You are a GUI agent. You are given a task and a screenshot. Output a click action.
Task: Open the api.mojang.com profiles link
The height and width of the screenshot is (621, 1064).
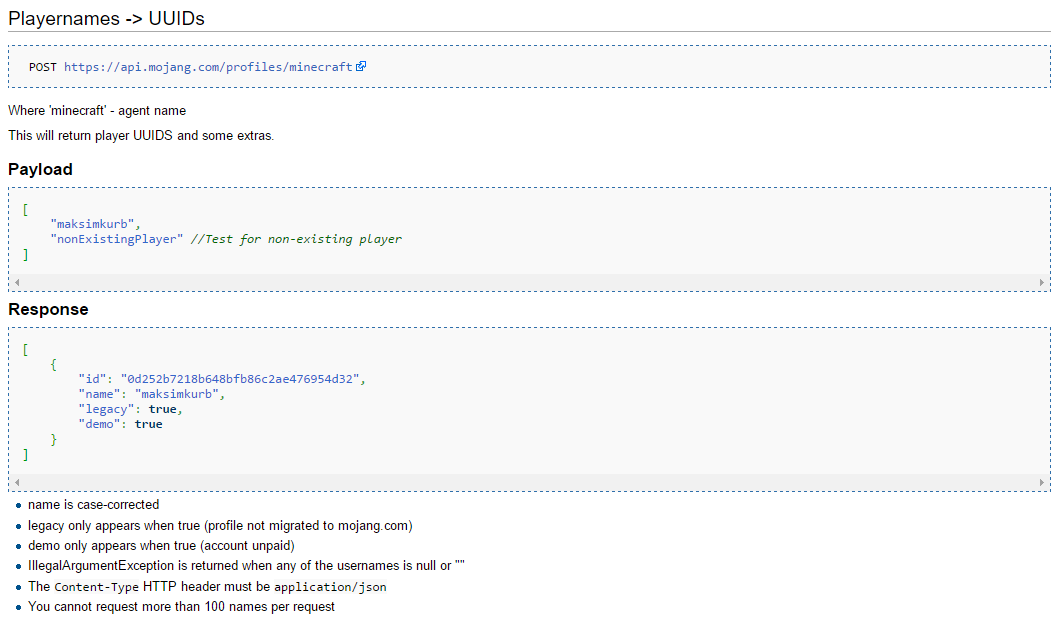click(208, 67)
